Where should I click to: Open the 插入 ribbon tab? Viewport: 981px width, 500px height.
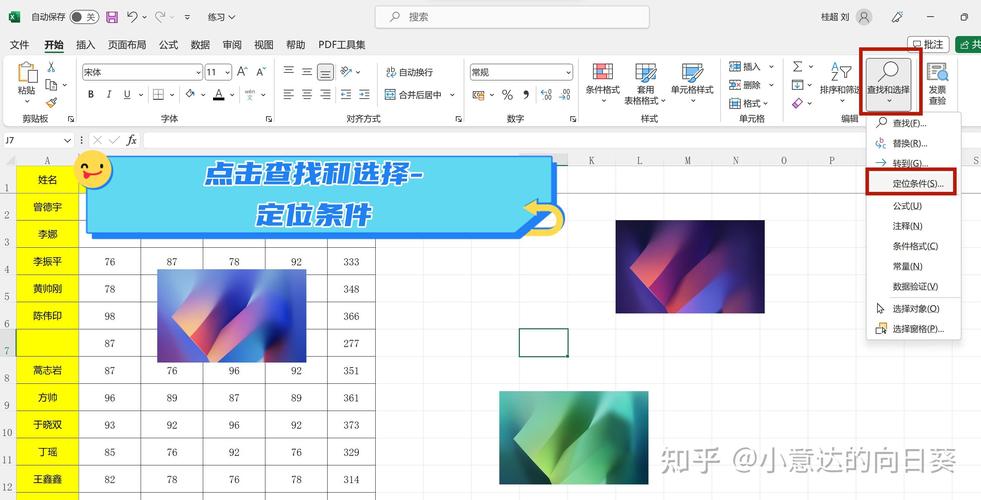click(85, 45)
